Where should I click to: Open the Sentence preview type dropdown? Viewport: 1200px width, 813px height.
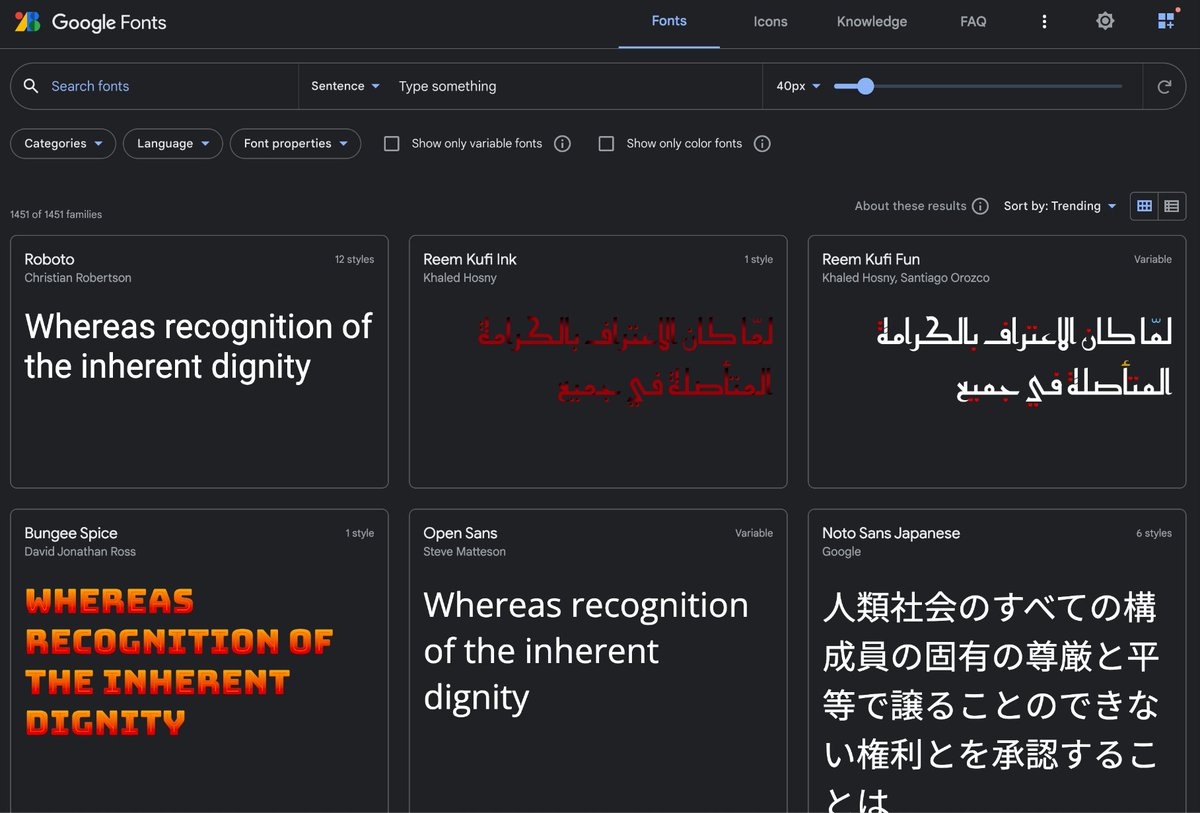click(345, 86)
